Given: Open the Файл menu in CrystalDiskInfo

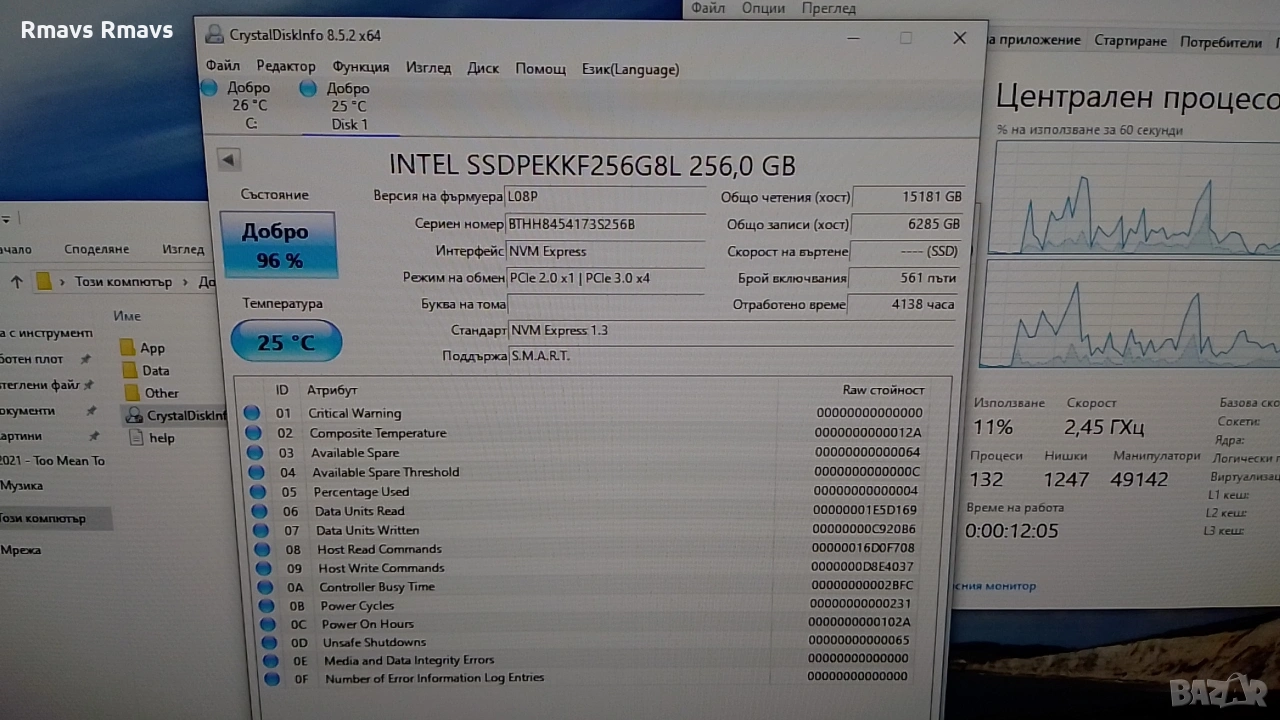Looking at the screenshot, I should (222, 68).
